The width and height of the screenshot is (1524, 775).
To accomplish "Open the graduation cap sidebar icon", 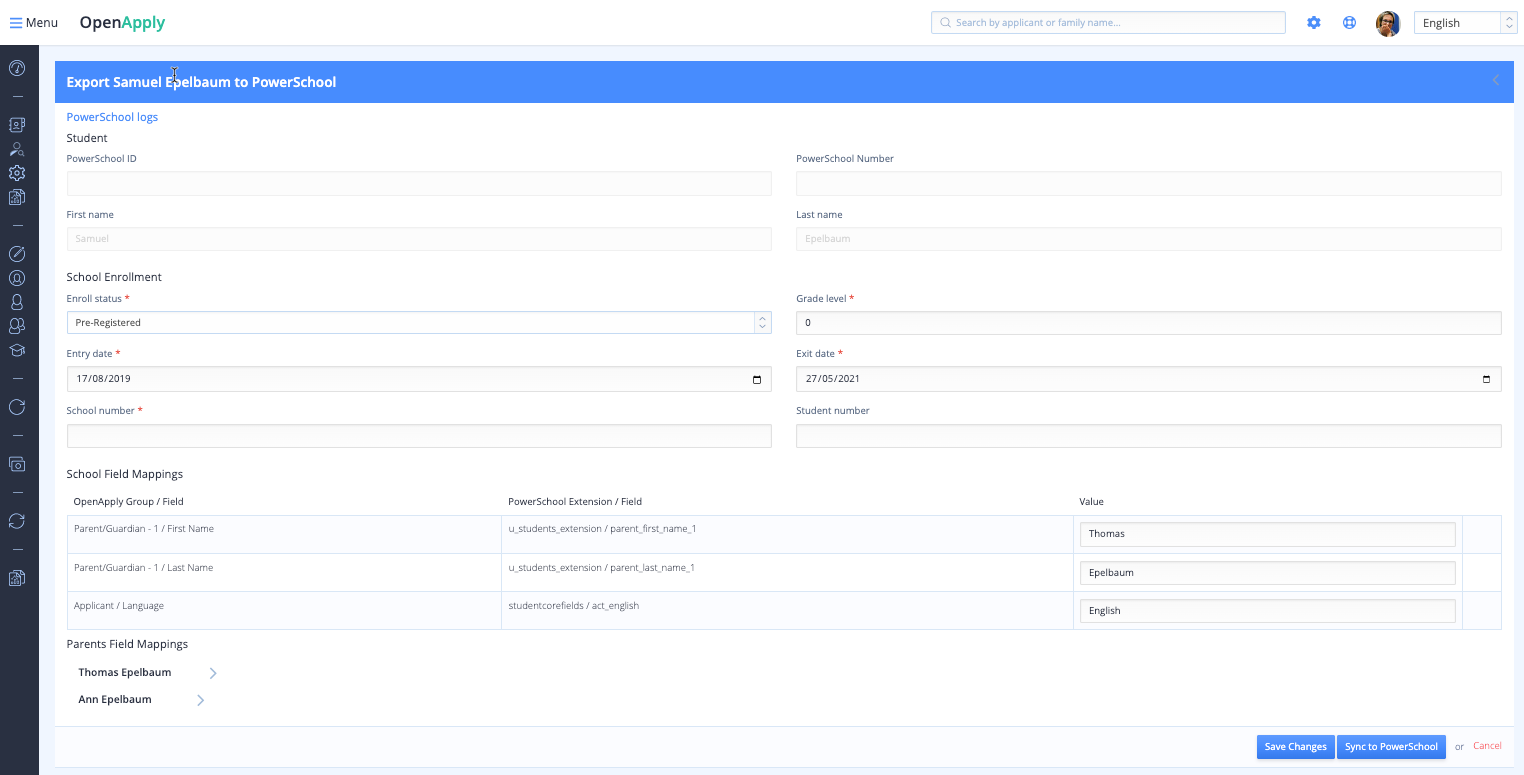I will [x=17, y=350].
